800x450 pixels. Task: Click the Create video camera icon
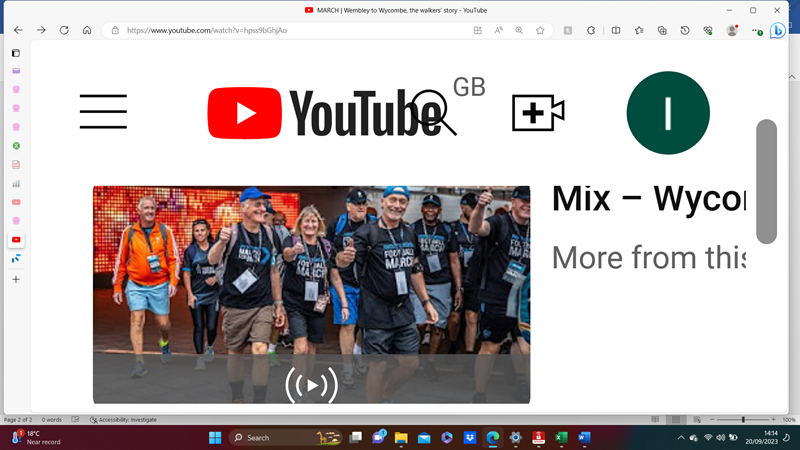(x=538, y=112)
